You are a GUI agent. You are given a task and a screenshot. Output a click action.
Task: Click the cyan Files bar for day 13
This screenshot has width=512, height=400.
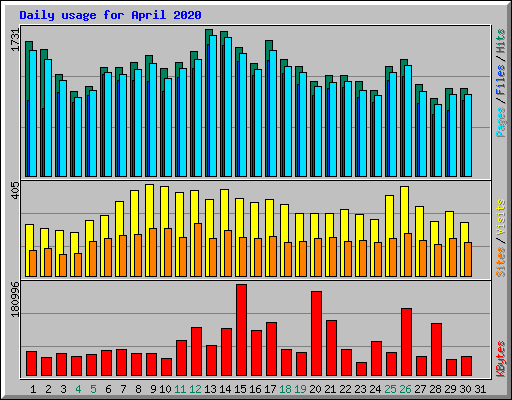213,106
